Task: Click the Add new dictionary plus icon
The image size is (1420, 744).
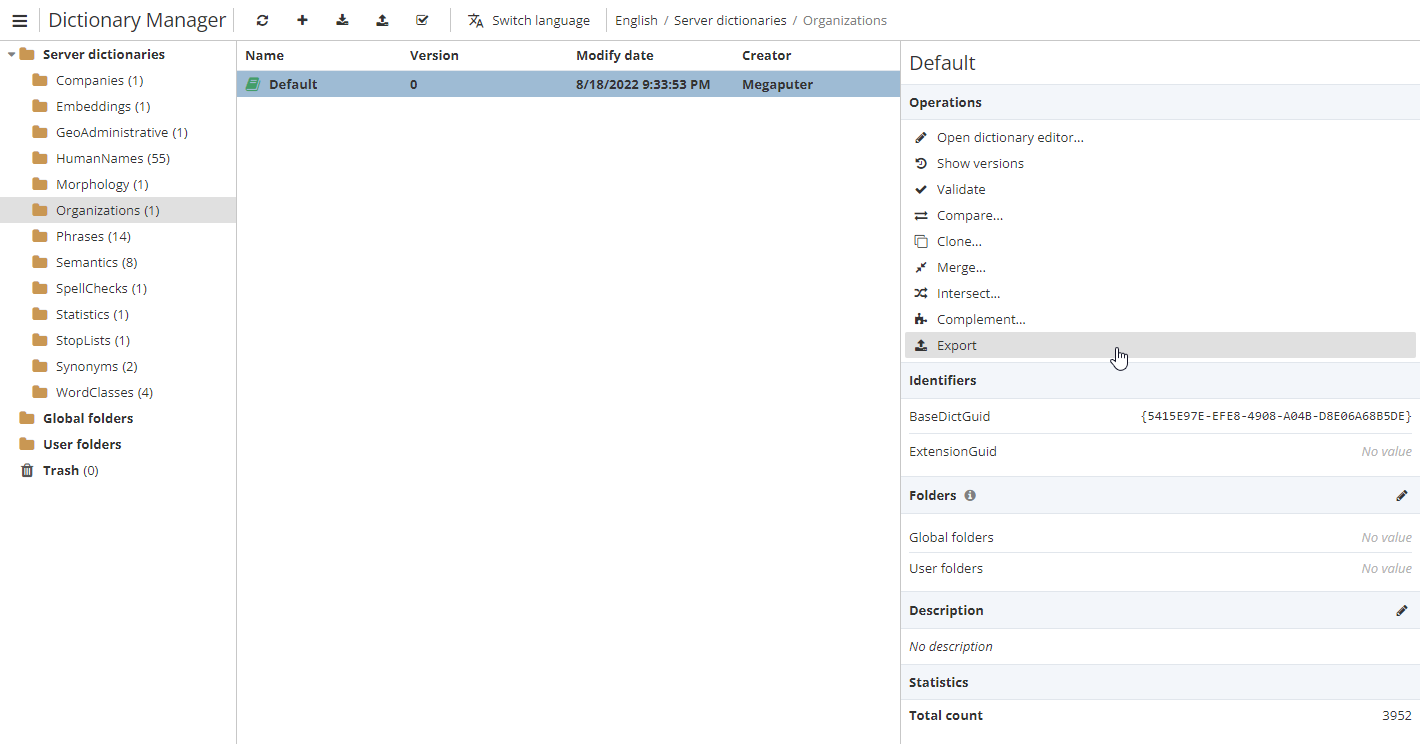Action: [302, 20]
